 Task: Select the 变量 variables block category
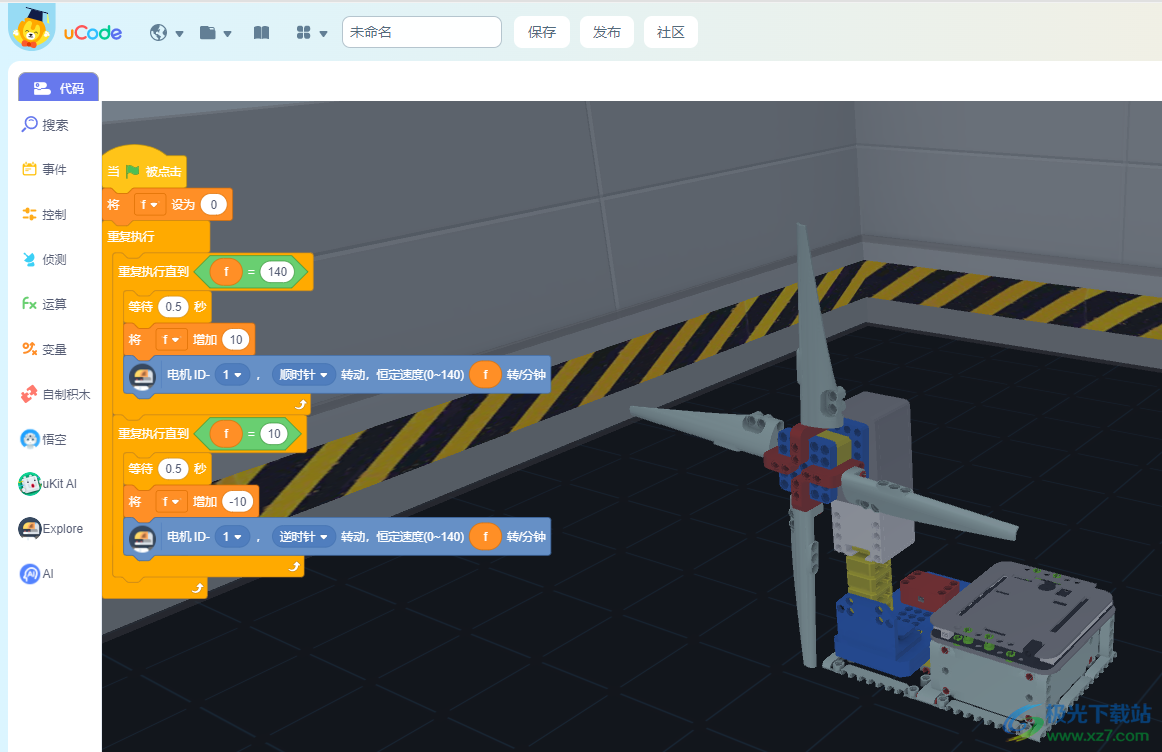pos(45,350)
